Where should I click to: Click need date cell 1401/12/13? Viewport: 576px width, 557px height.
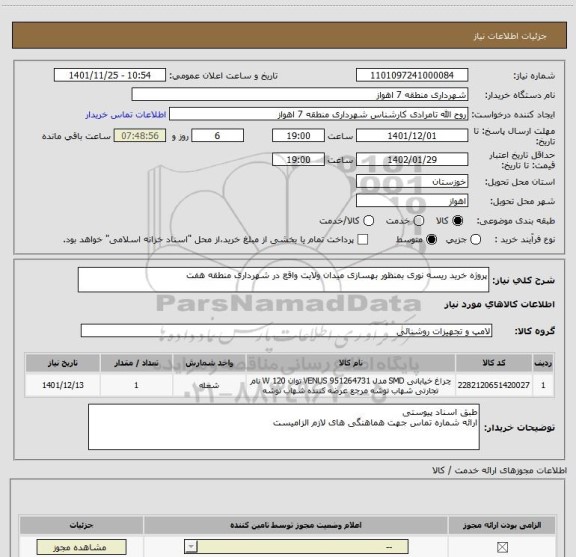pos(63,385)
